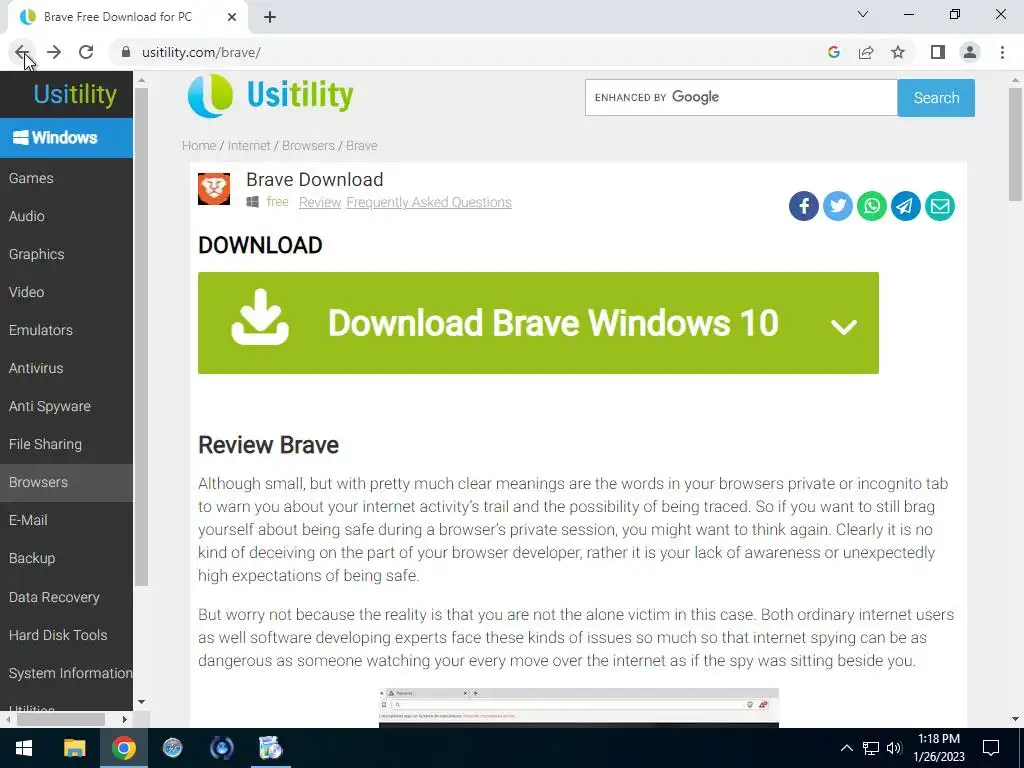
Task: Open the Graphics category
Action: (66, 254)
